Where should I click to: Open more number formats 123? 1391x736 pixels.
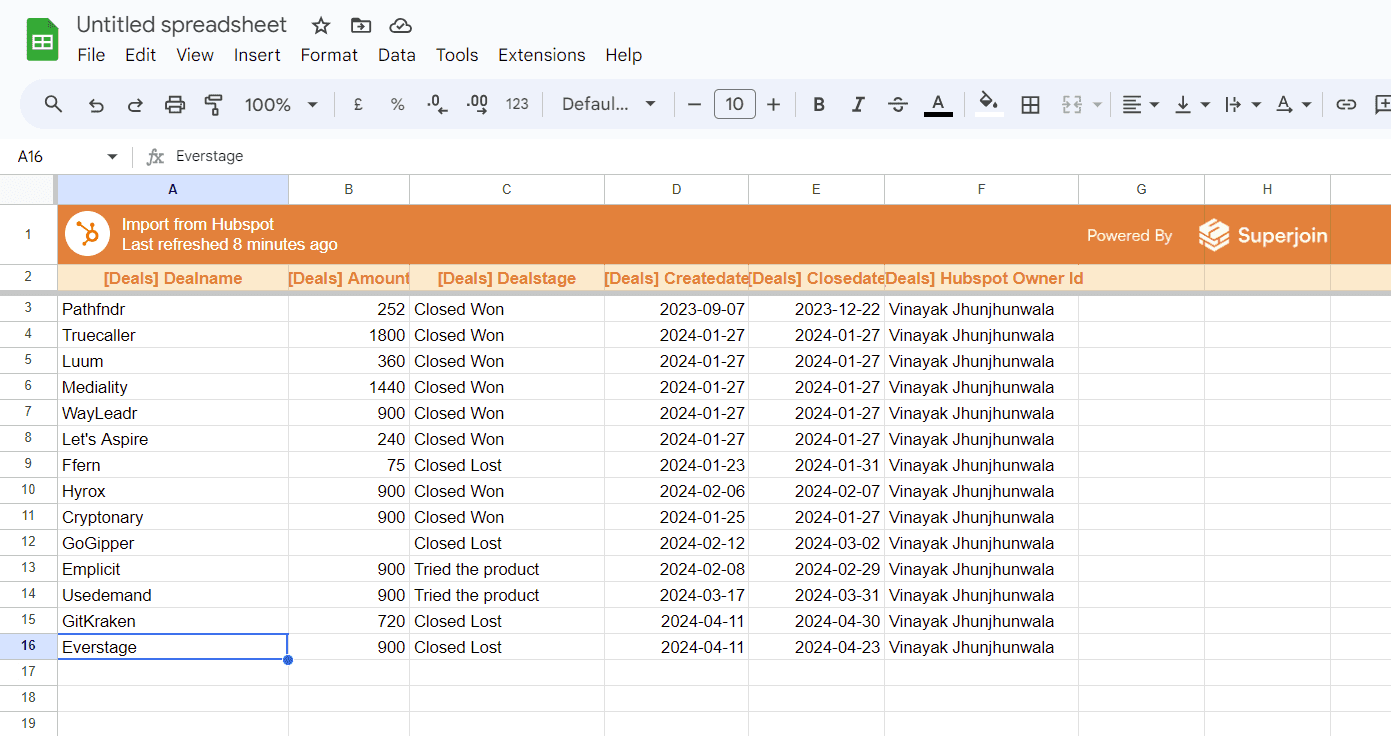click(517, 104)
